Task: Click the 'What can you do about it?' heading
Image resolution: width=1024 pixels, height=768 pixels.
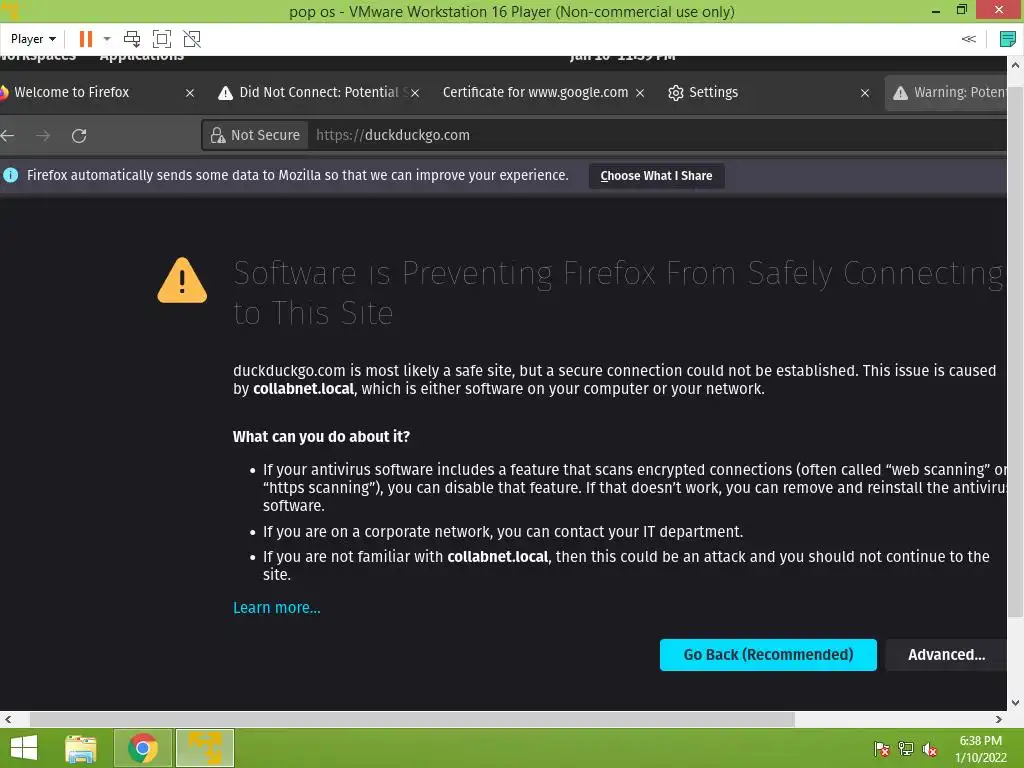Action: pyautogui.click(x=321, y=436)
